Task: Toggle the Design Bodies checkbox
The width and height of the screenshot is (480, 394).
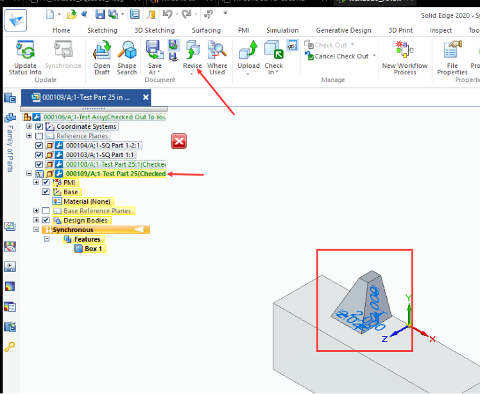Action: point(46,220)
